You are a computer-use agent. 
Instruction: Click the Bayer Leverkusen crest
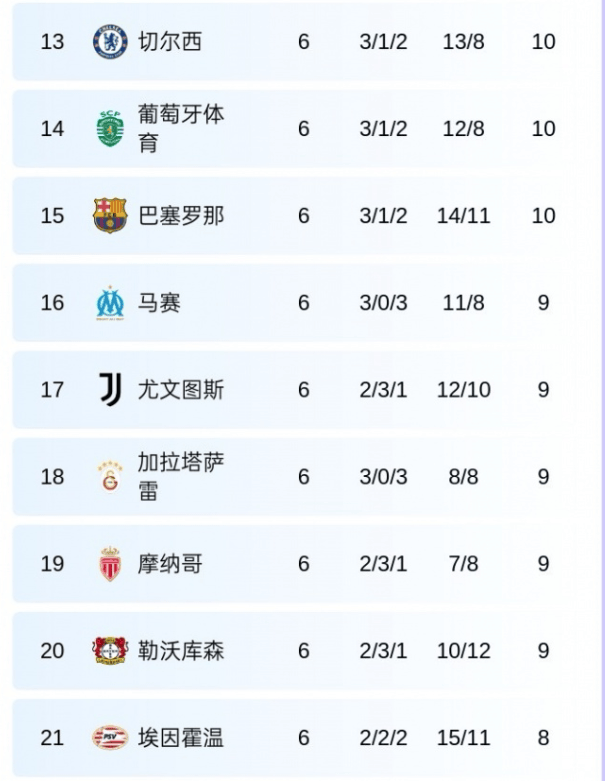pyautogui.click(x=110, y=651)
